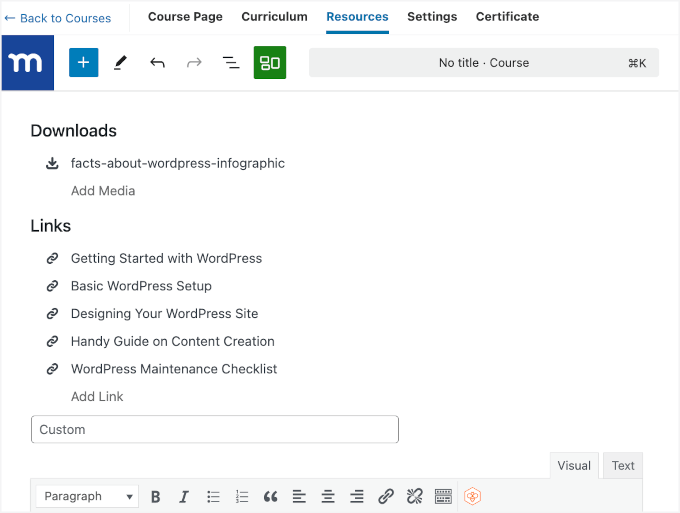Toggle italic formatting in the editor
The height and width of the screenshot is (513, 680).
pos(184,497)
